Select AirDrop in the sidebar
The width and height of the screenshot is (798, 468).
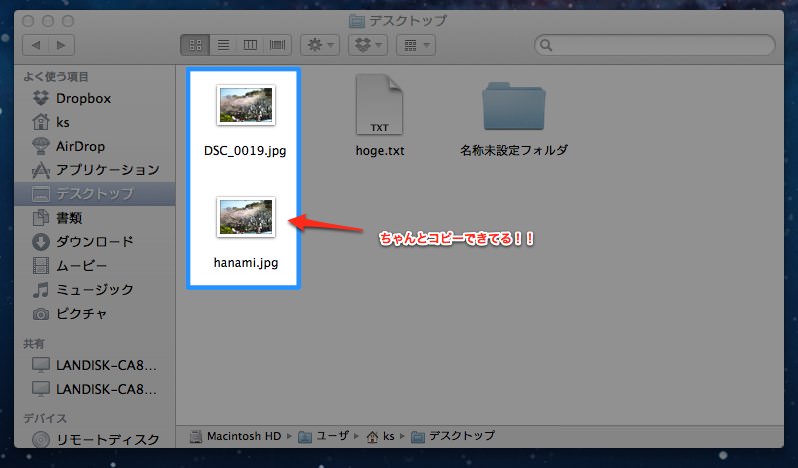click(x=95, y=147)
